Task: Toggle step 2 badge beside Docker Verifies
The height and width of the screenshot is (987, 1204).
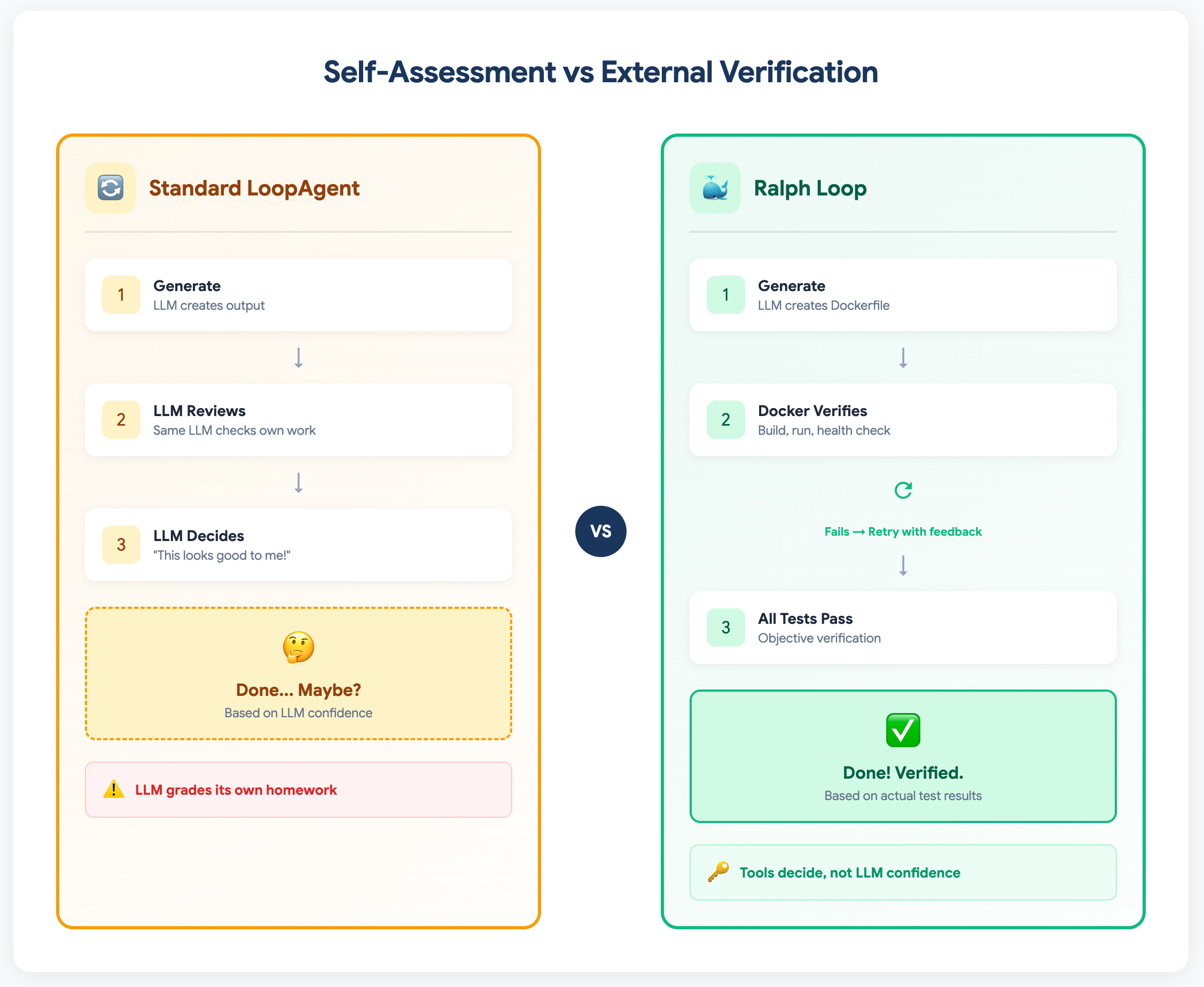Action: point(725,420)
